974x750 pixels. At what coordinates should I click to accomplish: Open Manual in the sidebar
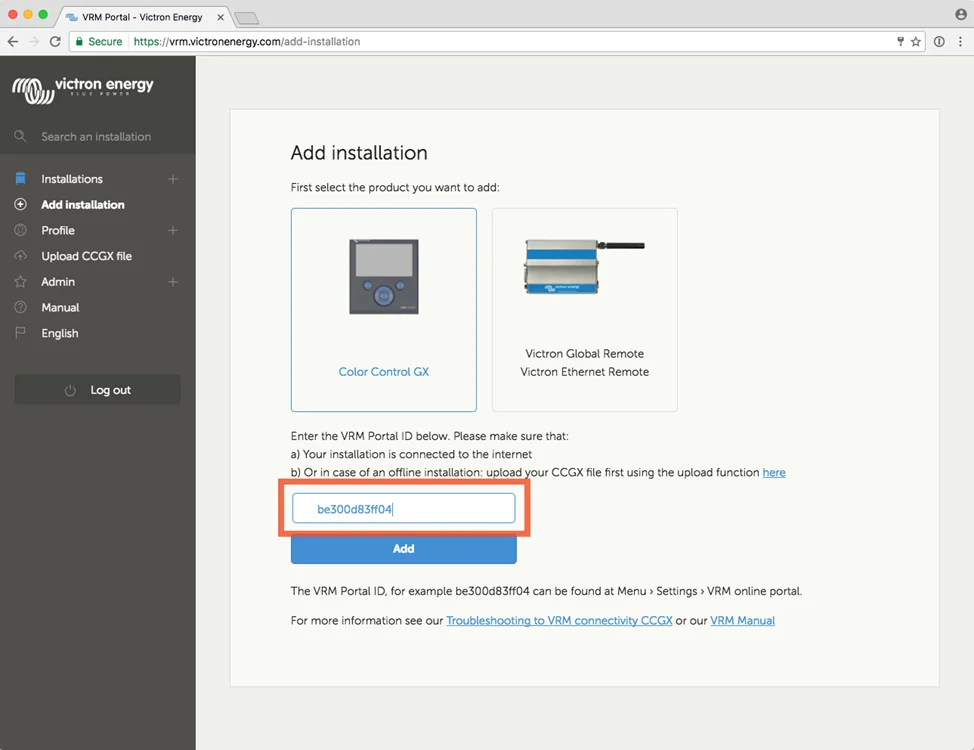click(x=60, y=308)
